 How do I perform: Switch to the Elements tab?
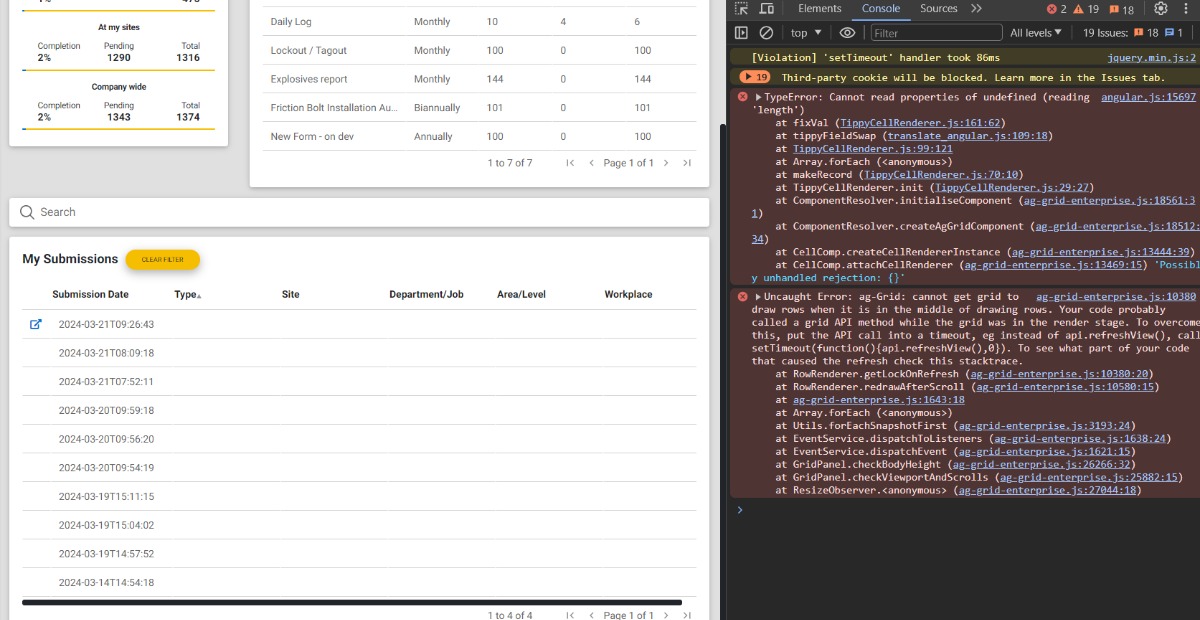pyautogui.click(x=820, y=8)
